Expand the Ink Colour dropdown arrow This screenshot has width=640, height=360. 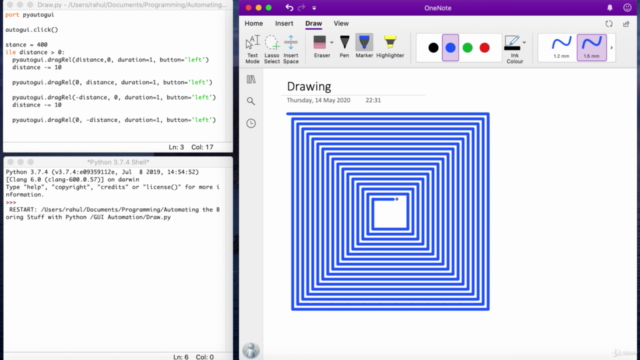[524, 42]
